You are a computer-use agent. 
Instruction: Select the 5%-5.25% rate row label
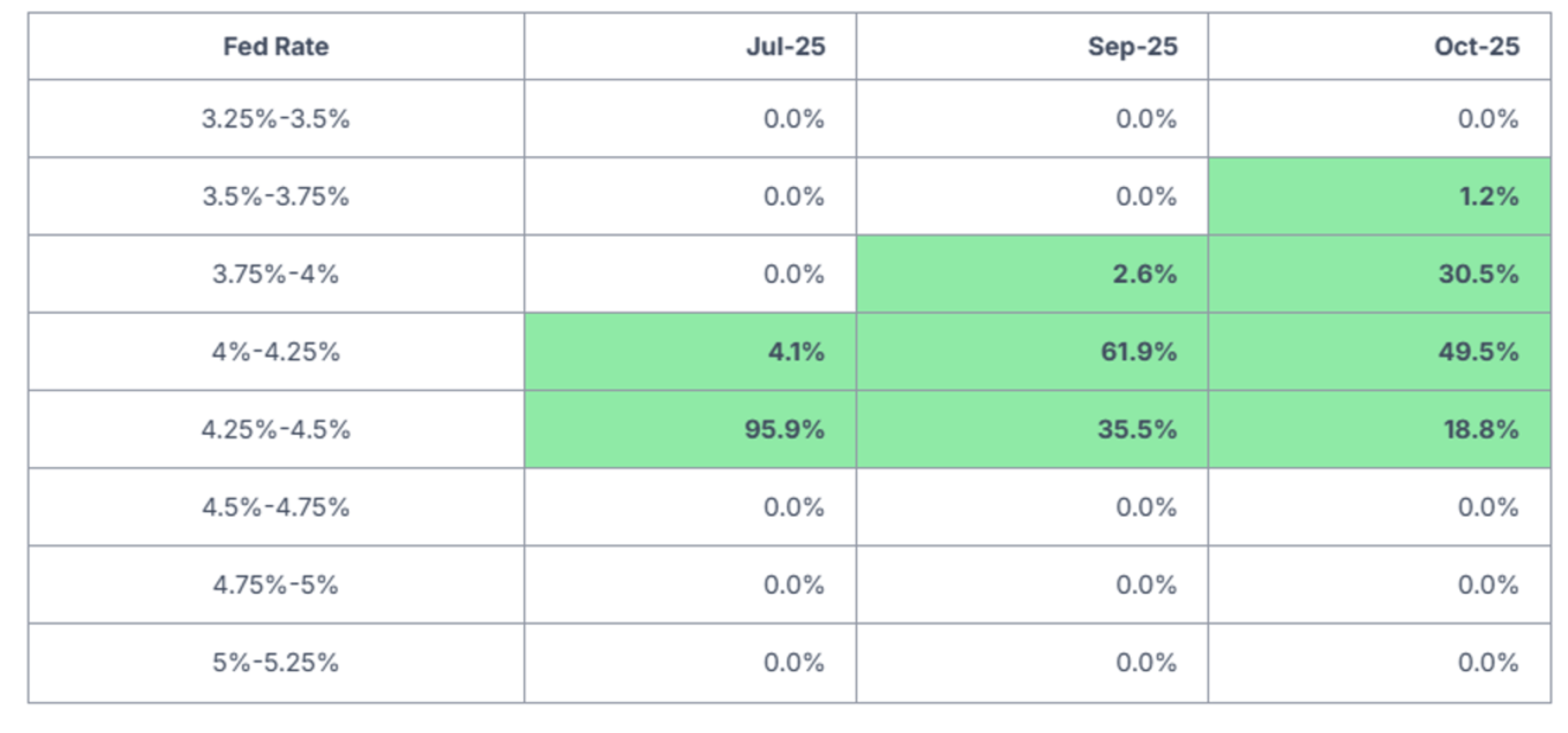click(x=276, y=662)
